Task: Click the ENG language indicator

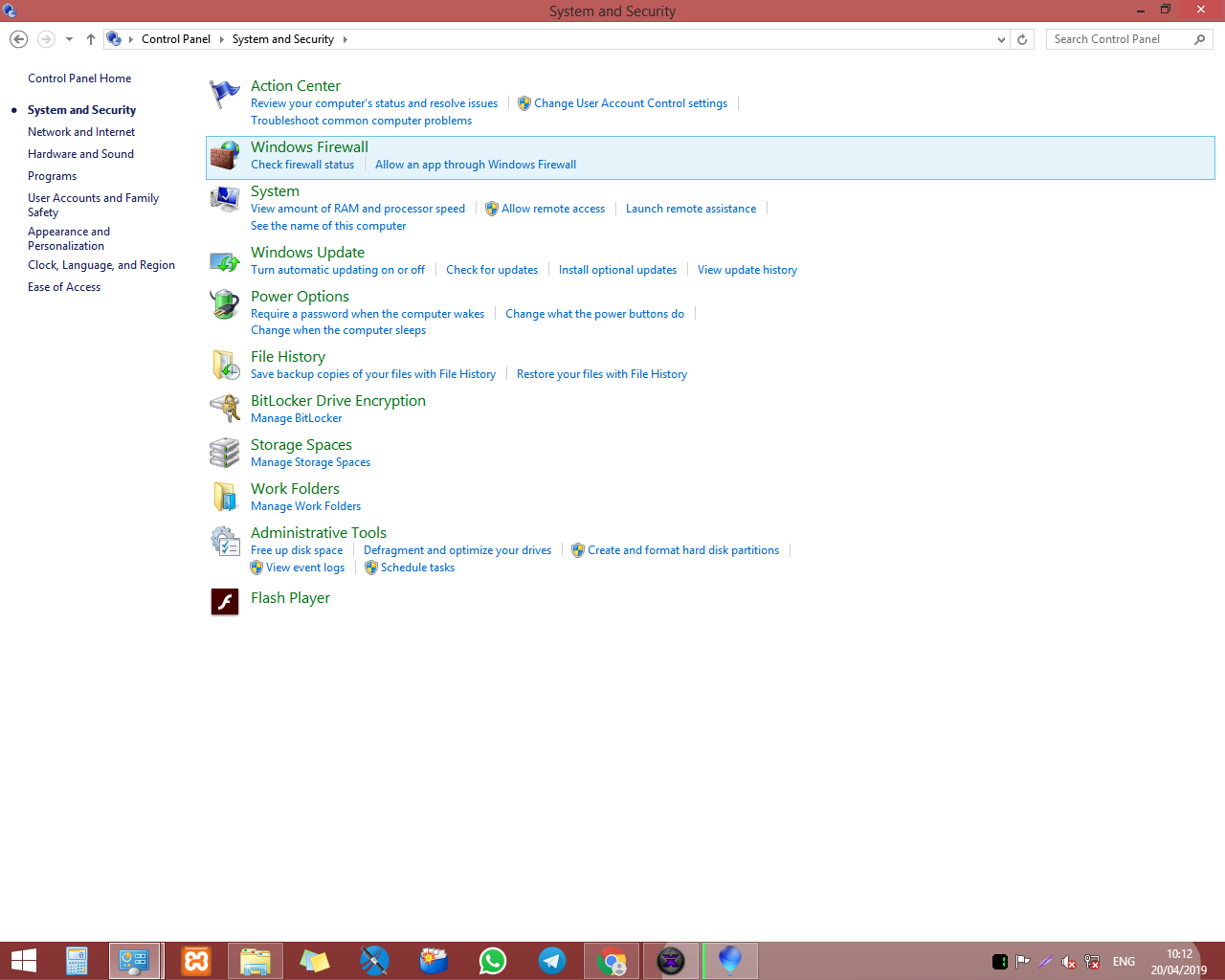Action: point(1124,962)
